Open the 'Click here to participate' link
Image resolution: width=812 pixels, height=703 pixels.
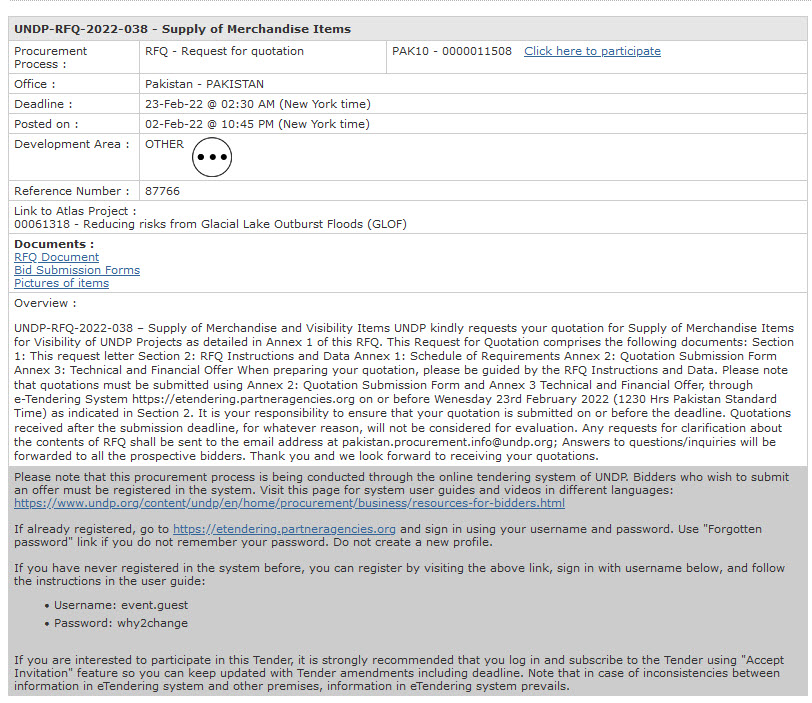592,51
